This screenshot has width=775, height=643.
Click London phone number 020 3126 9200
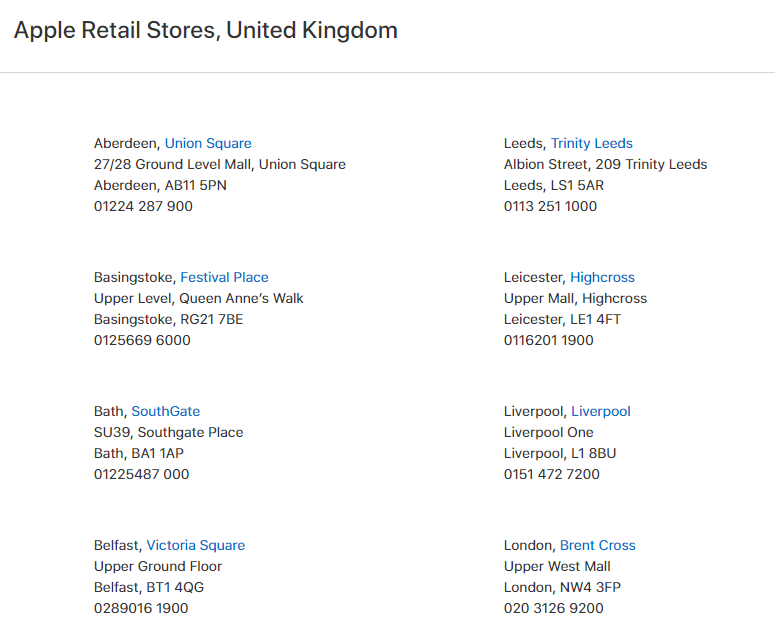click(x=554, y=608)
